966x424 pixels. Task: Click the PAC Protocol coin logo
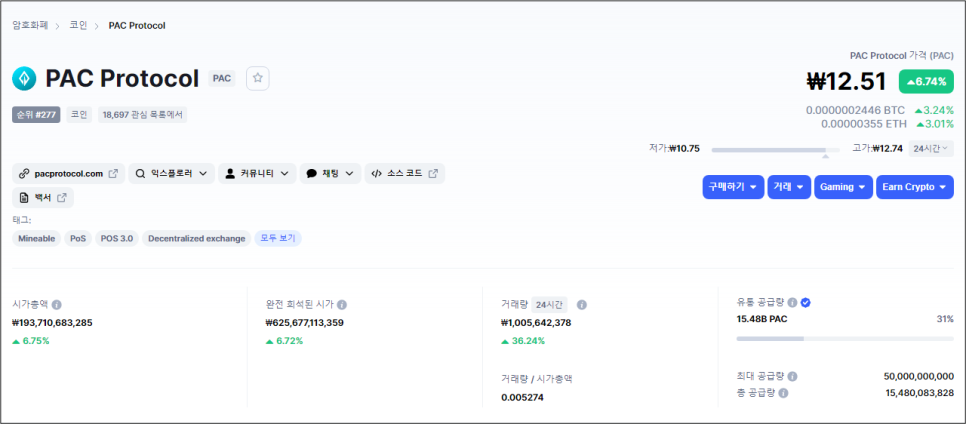pyautogui.click(x=24, y=79)
